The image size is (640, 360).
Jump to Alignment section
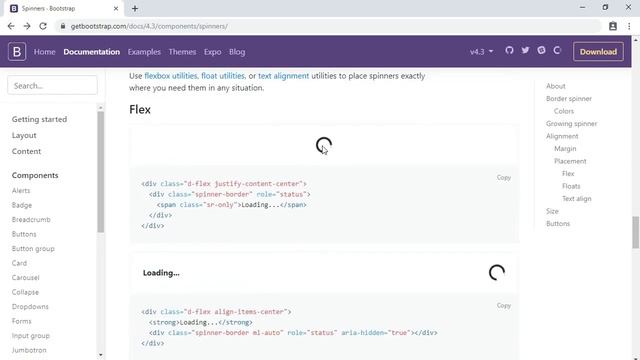click(x=562, y=136)
